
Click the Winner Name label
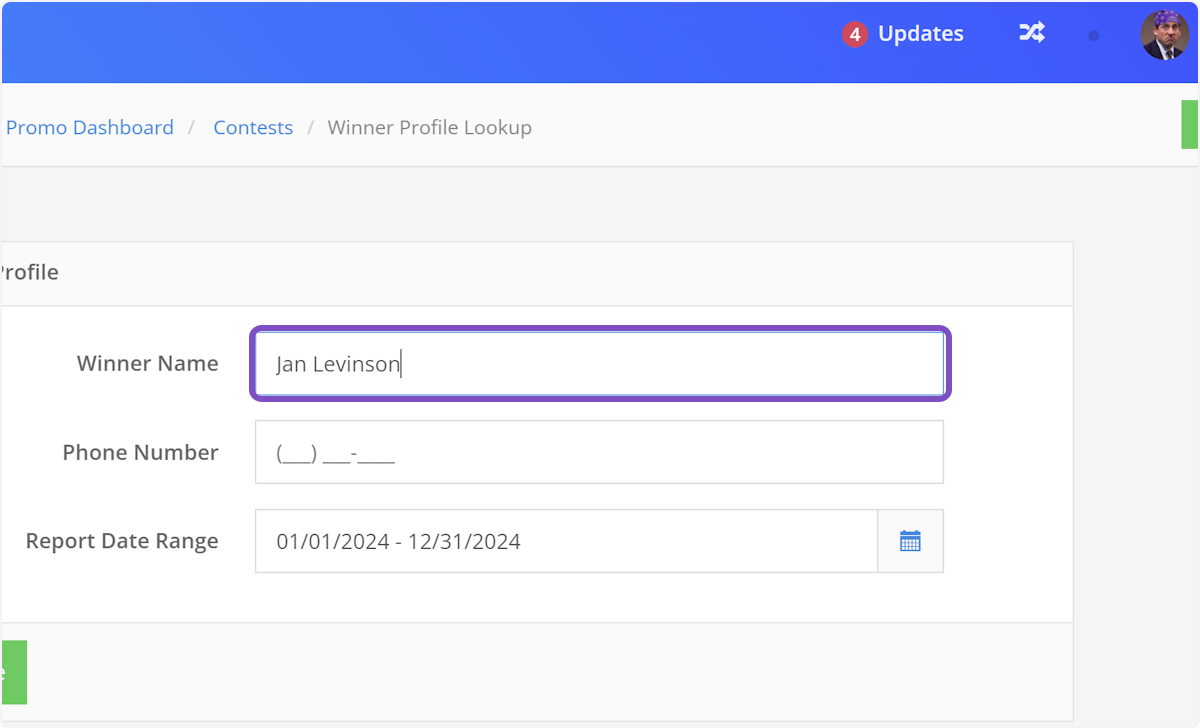click(147, 364)
